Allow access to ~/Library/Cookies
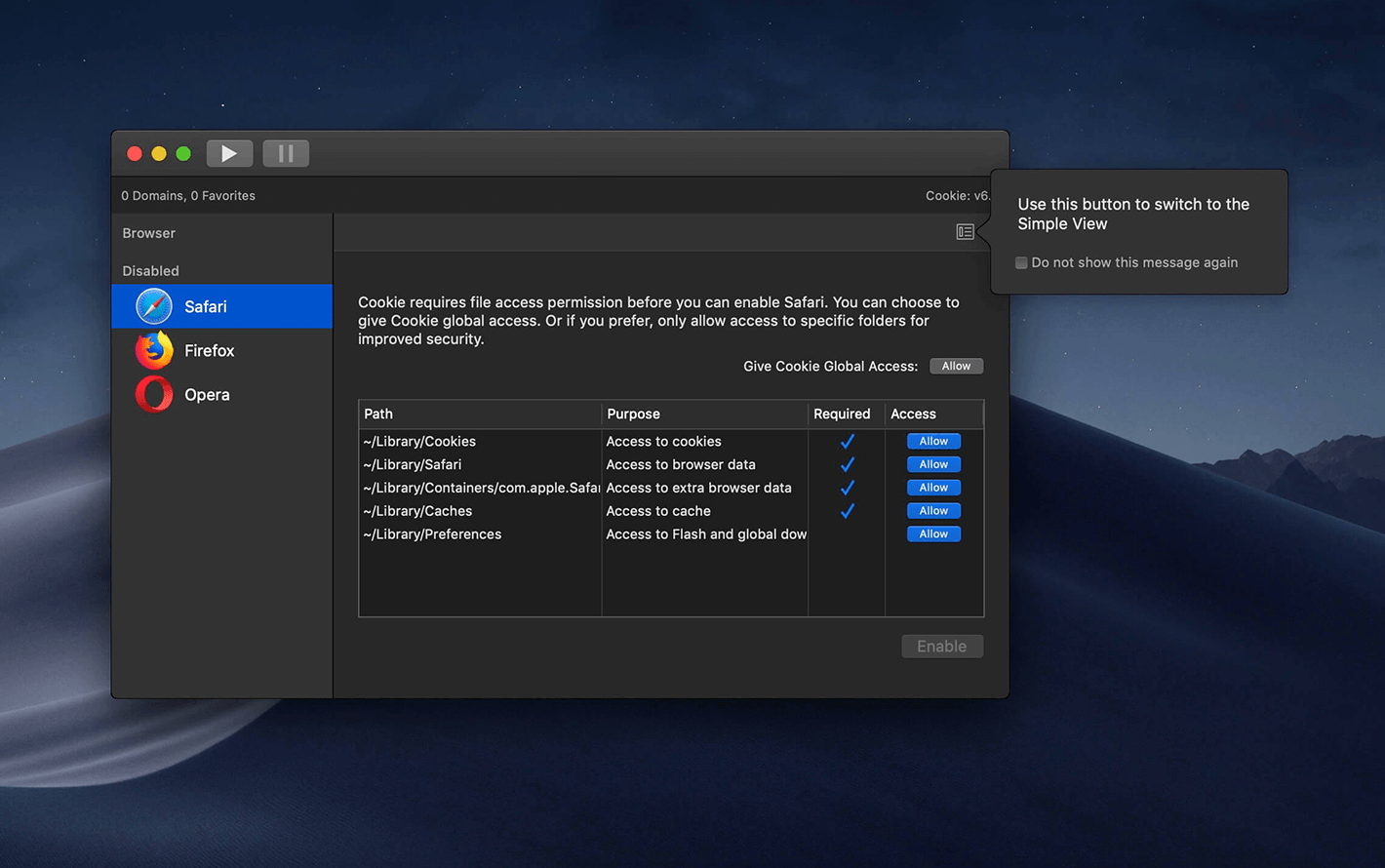This screenshot has height=868, width=1385. [933, 442]
